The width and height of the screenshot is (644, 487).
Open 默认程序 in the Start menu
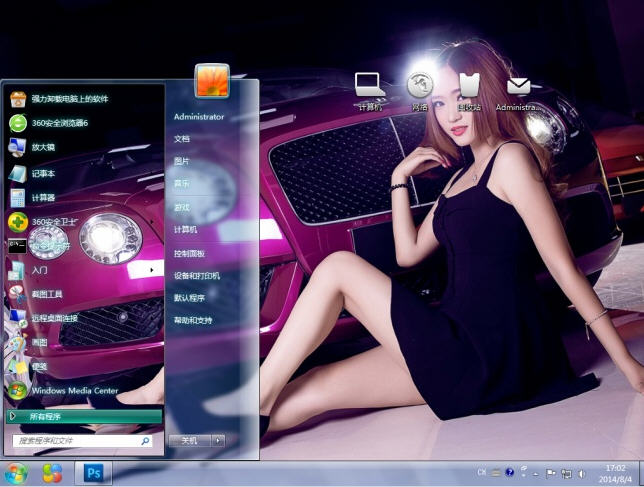tap(189, 298)
